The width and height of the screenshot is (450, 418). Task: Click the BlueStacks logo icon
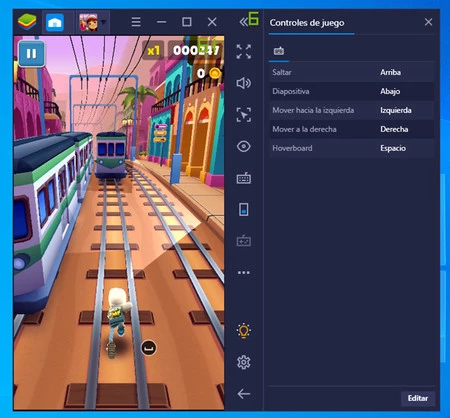click(27, 22)
